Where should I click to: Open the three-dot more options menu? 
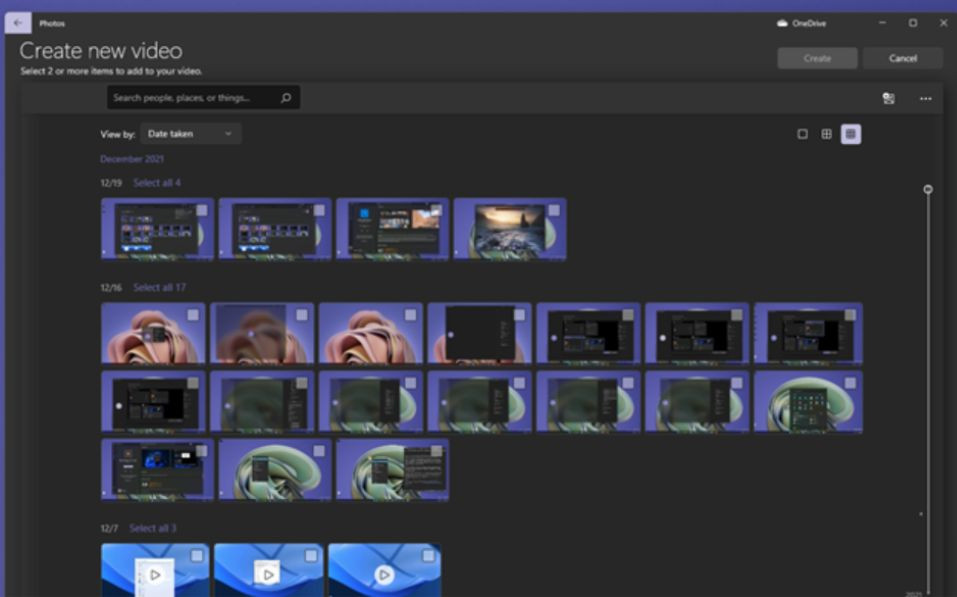pos(925,98)
